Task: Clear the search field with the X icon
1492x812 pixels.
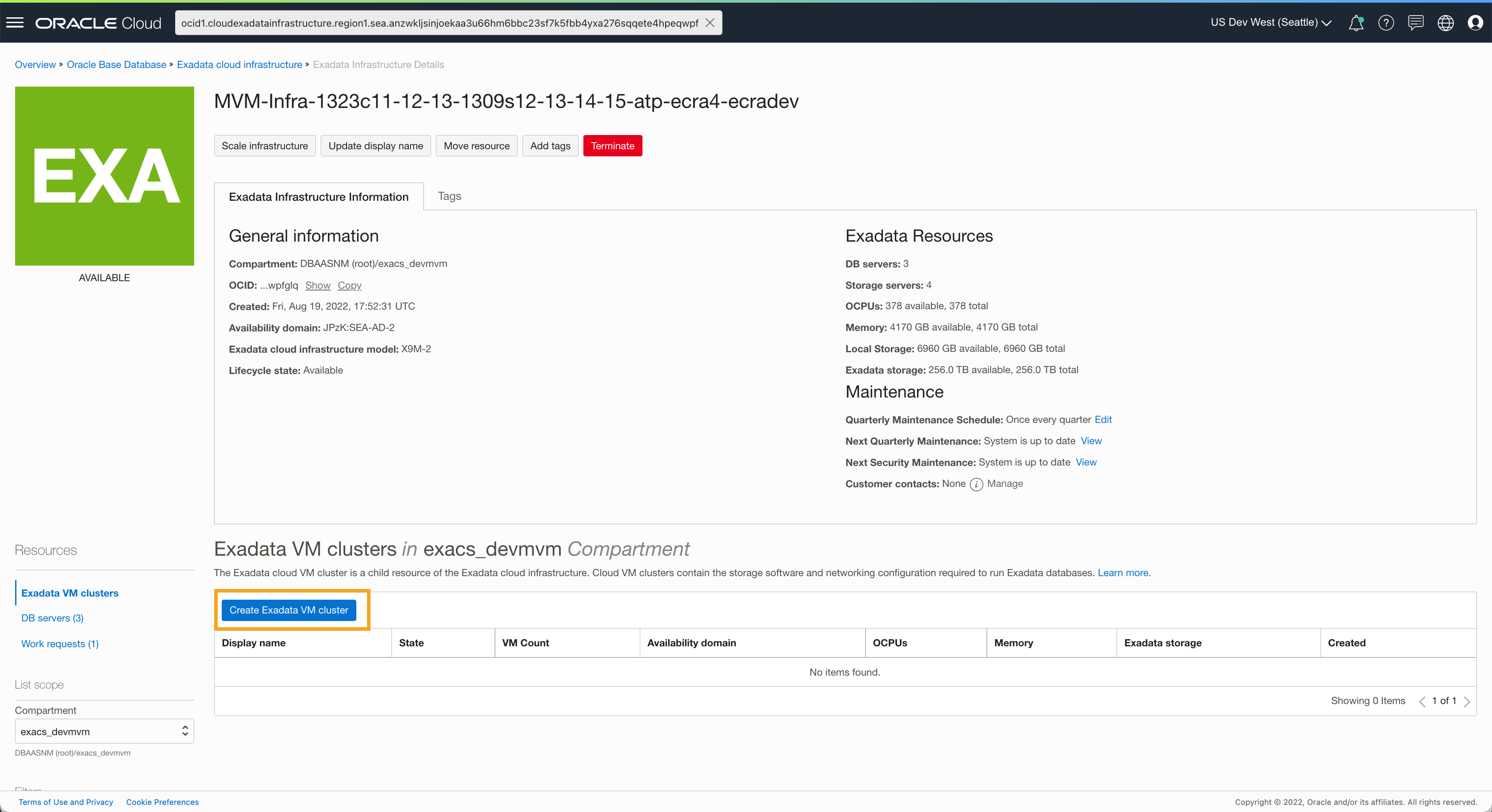Action: (710, 23)
